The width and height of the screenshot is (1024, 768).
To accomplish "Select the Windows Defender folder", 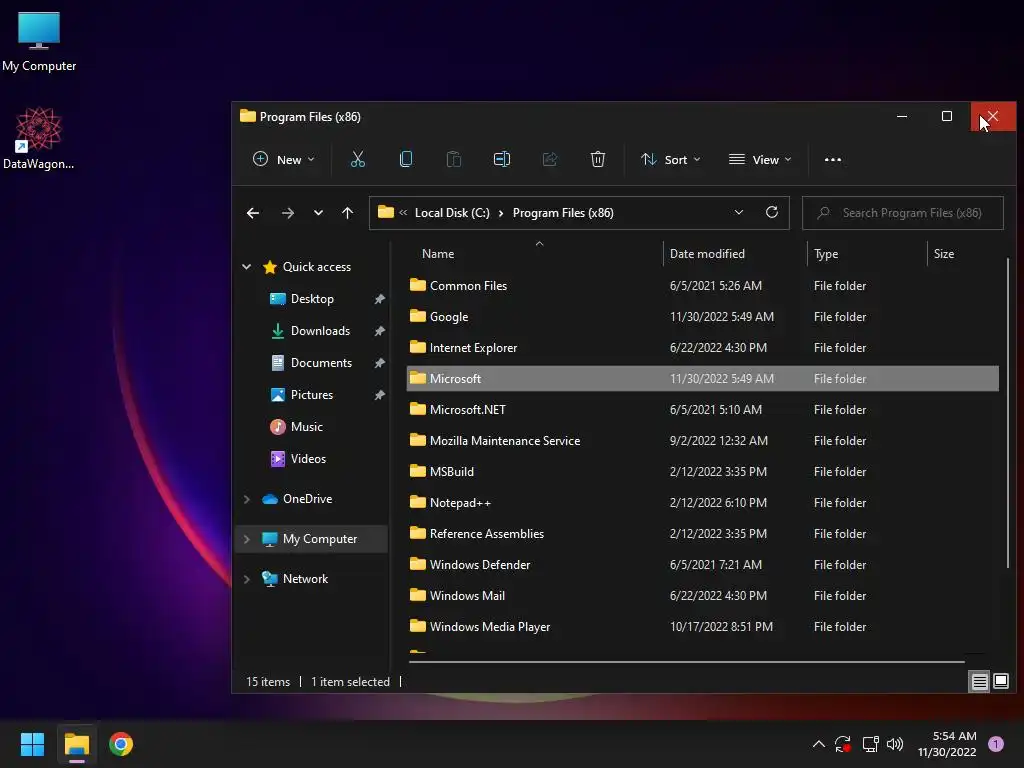I will pos(702,565).
